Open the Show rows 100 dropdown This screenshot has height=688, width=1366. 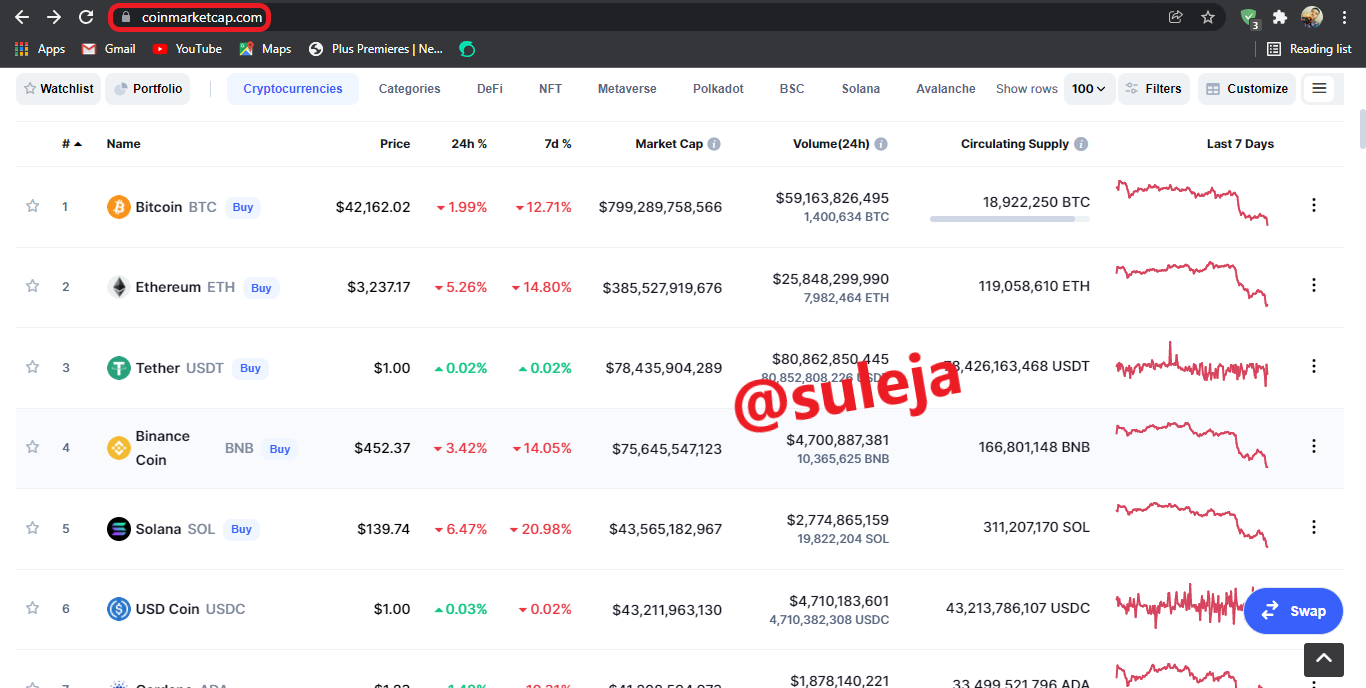(x=1089, y=89)
